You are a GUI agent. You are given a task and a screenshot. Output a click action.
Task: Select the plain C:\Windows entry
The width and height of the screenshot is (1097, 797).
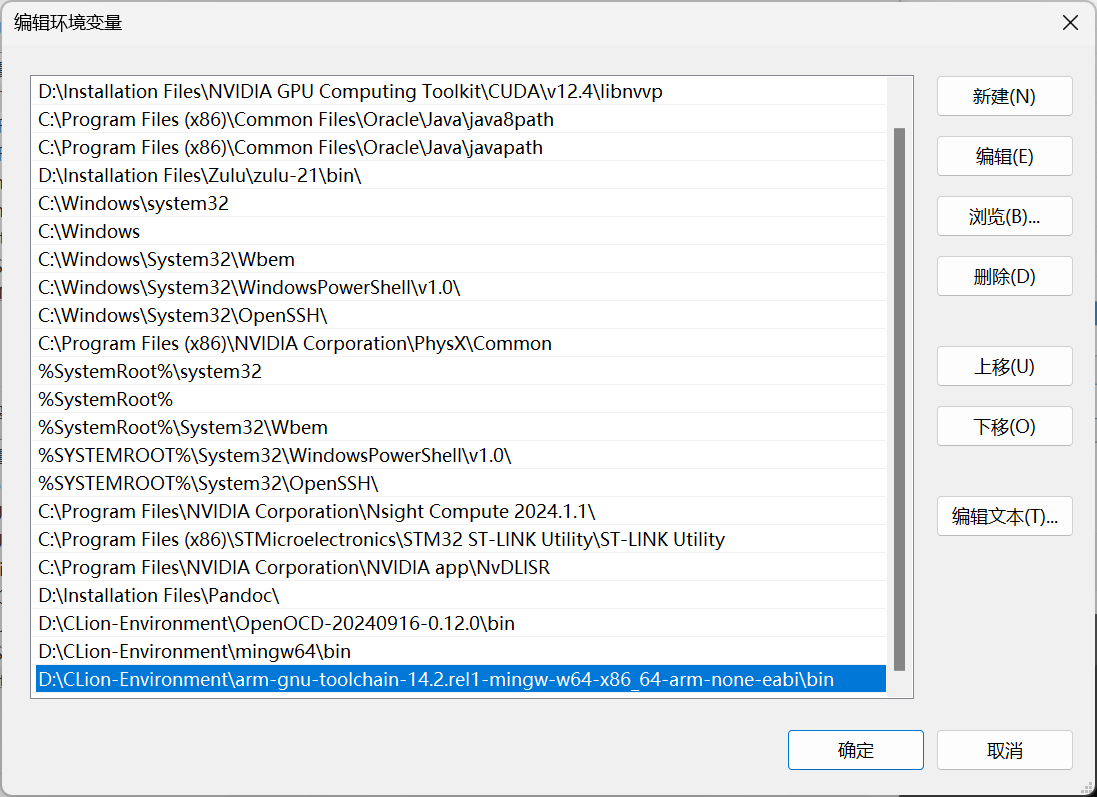(461, 232)
